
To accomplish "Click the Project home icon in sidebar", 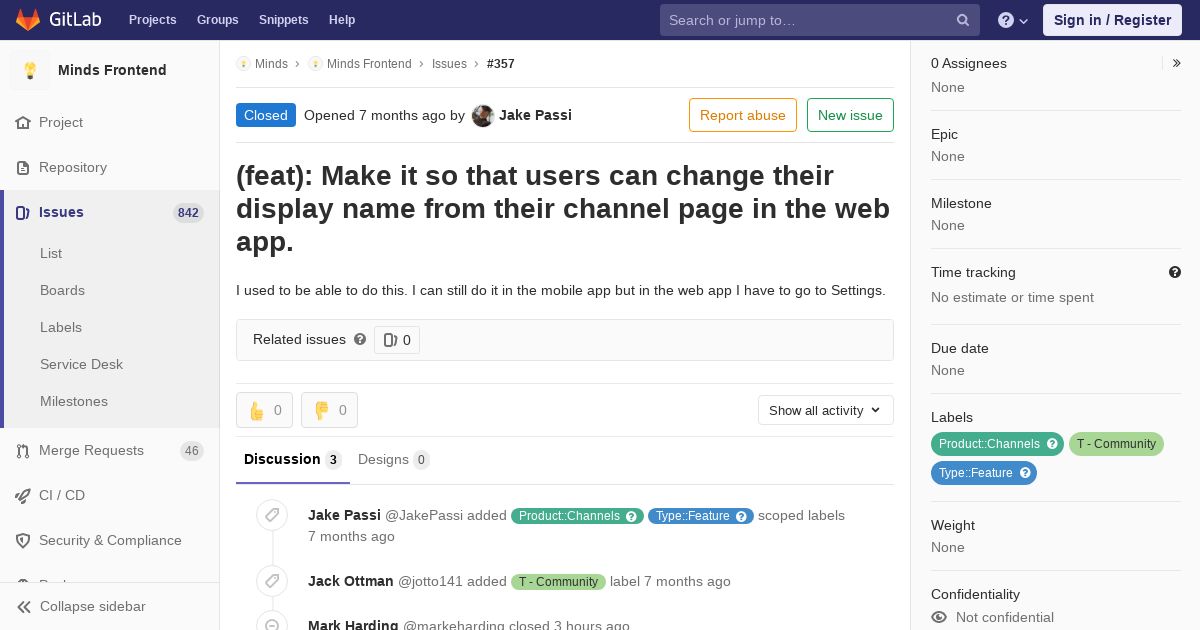I will [x=23, y=123].
